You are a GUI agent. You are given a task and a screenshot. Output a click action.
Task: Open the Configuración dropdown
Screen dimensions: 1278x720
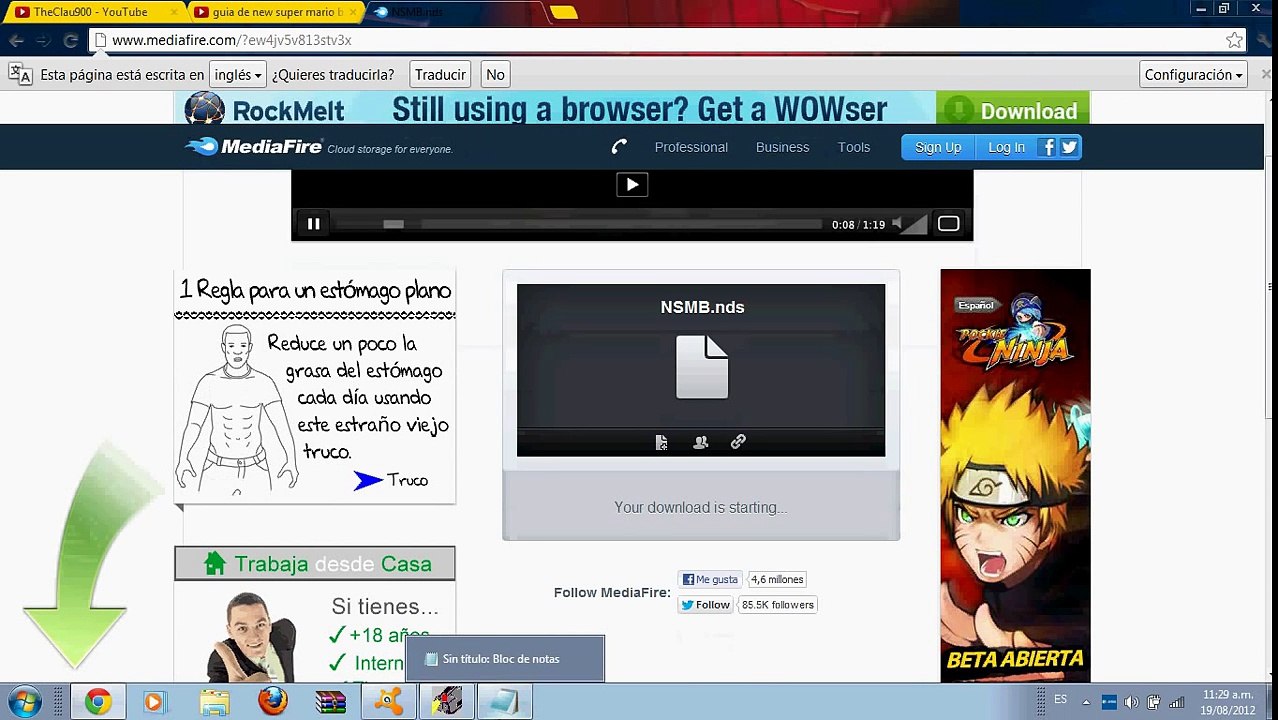(x=1193, y=75)
